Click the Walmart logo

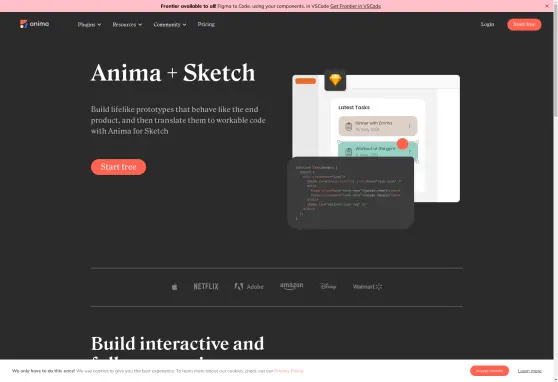click(367, 286)
